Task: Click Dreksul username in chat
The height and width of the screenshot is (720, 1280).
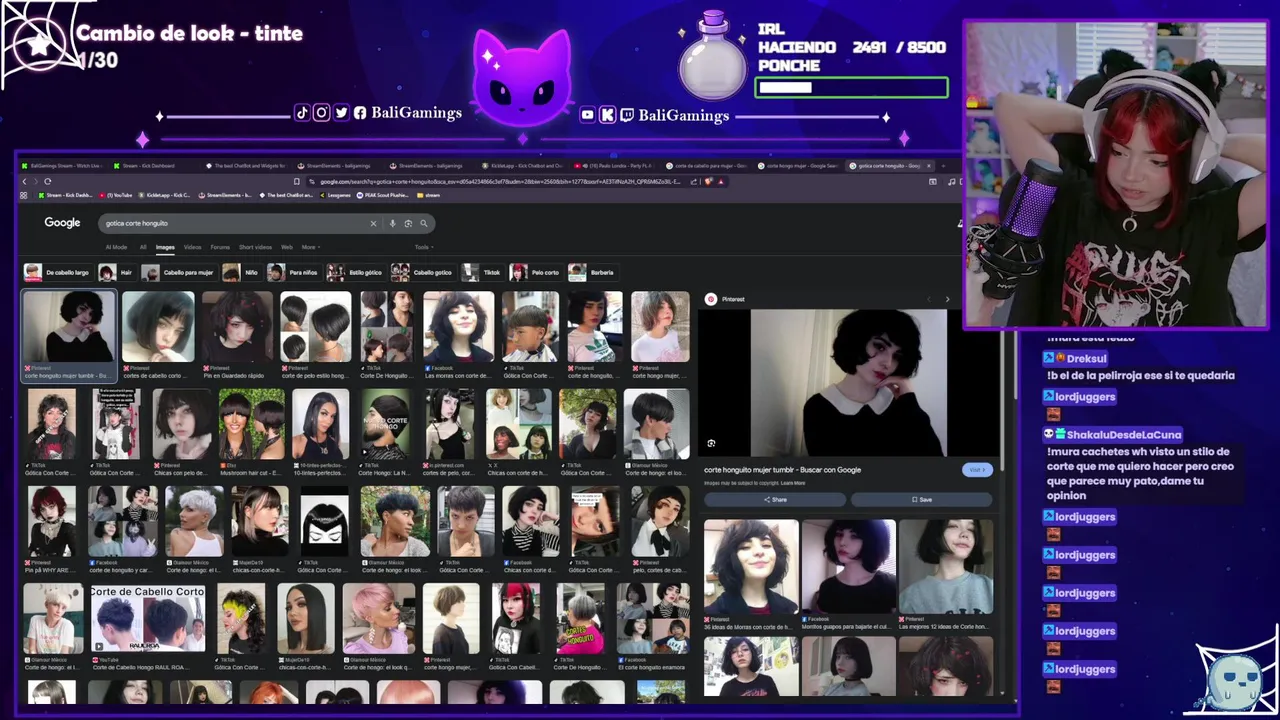Action: coord(1085,358)
